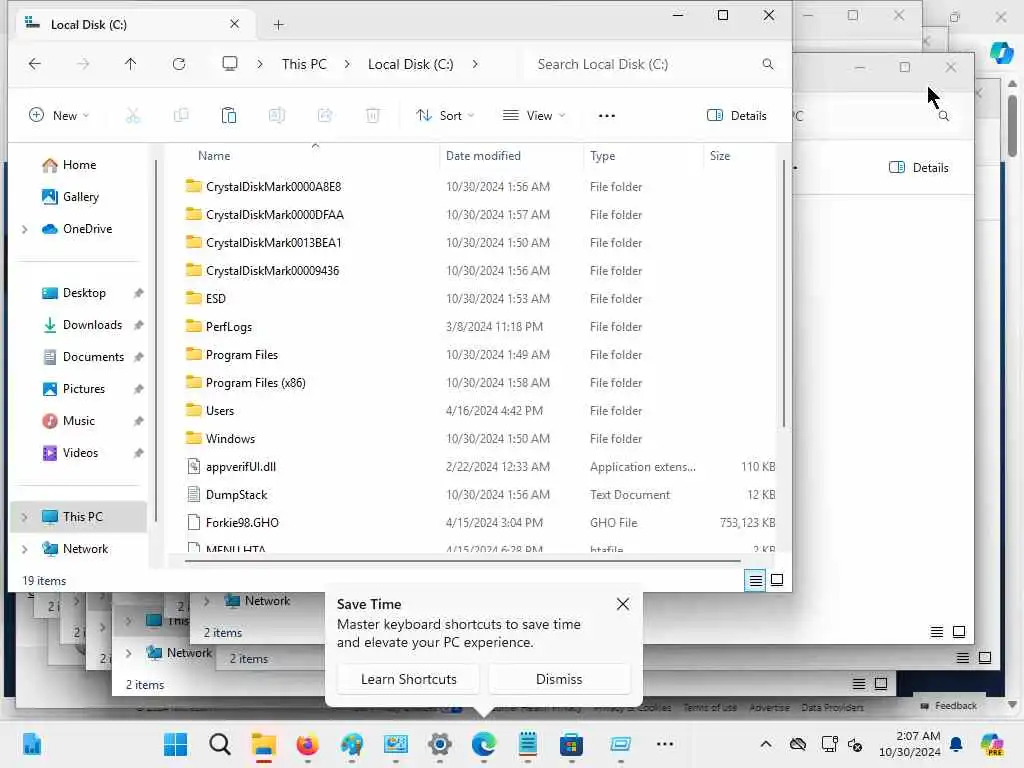Open Settings gear on taskbar
This screenshot has width=1024, height=768.
[x=440, y=744]
